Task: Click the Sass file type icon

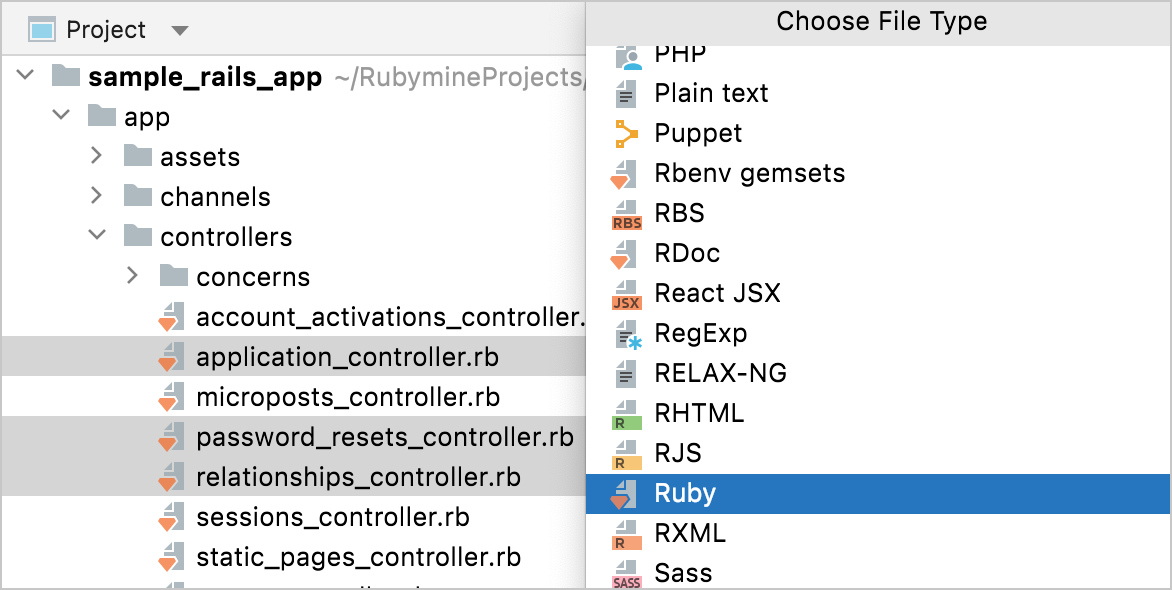Action: pos(625,573)
